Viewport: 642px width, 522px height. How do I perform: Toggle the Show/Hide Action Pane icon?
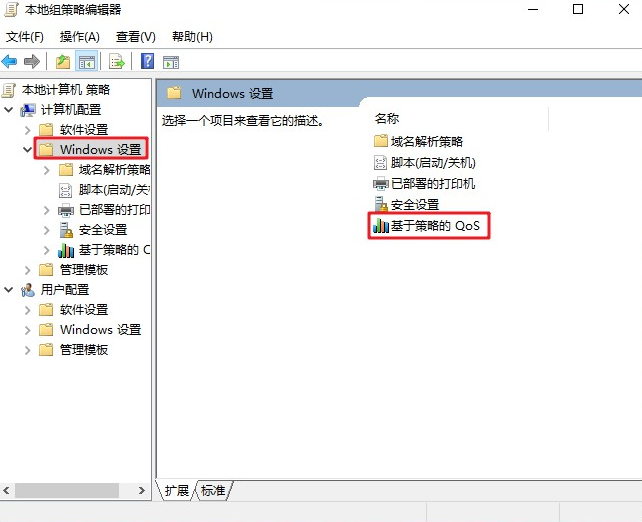(171, 62)
